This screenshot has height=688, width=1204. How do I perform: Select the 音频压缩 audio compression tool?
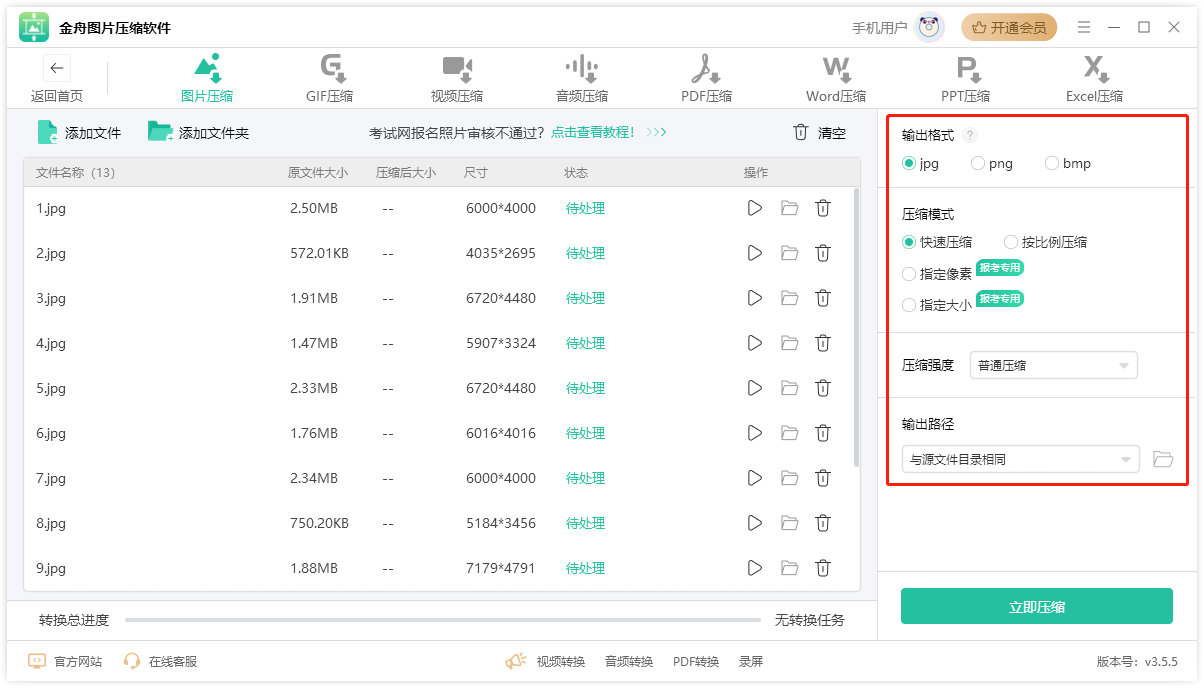(x=581, y=77)
